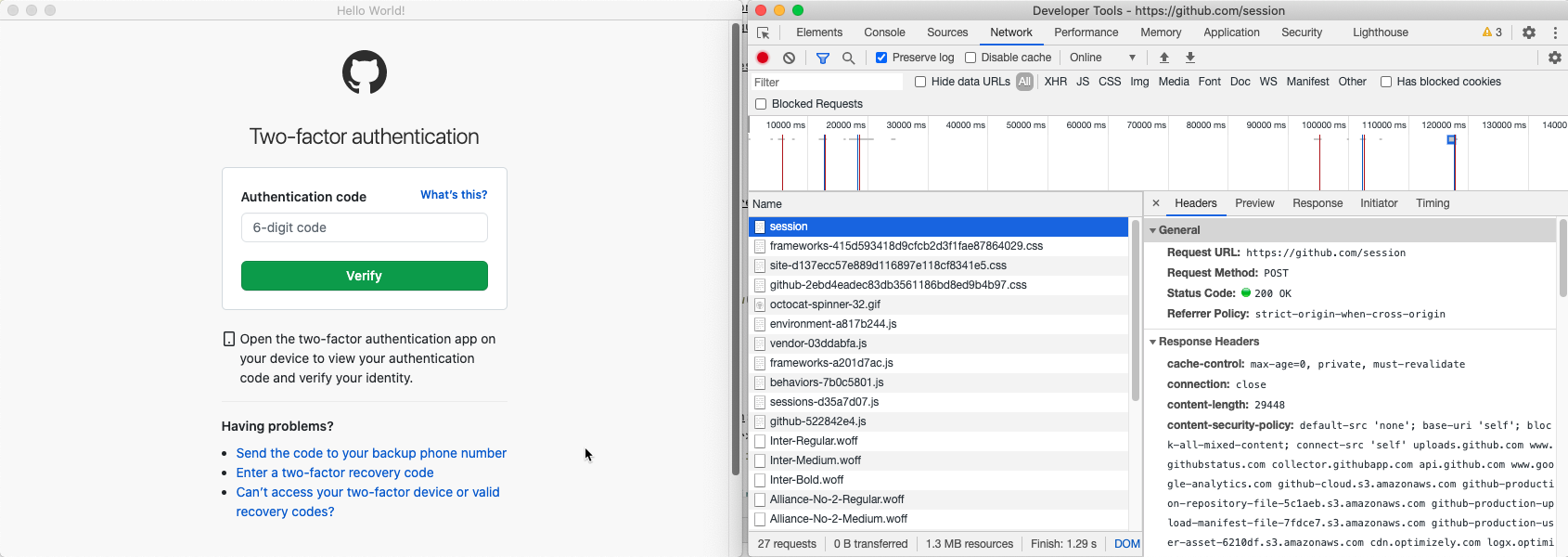Open the Timing tab
Viewport: 1568px width, 557px height.
1433,203
